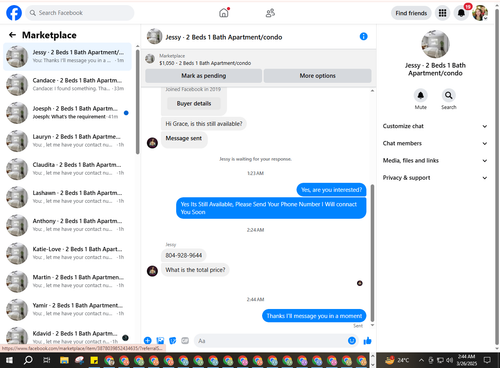Viewport: 500px width, 368px height.
Task: Open Task View on taskbar
Action: pyautogui.click(x=47, y=360)
